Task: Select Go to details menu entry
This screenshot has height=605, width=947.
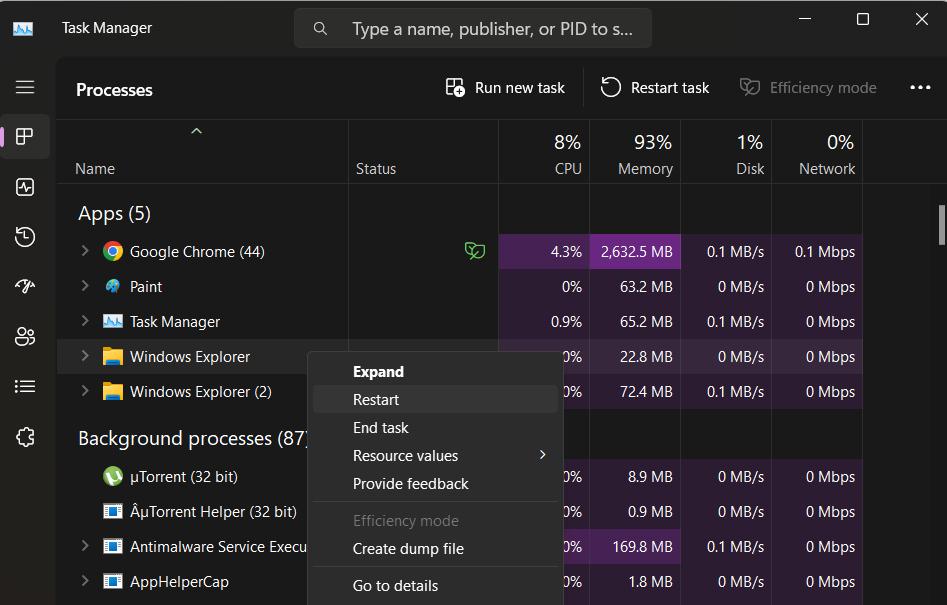Action: [395, 586]
